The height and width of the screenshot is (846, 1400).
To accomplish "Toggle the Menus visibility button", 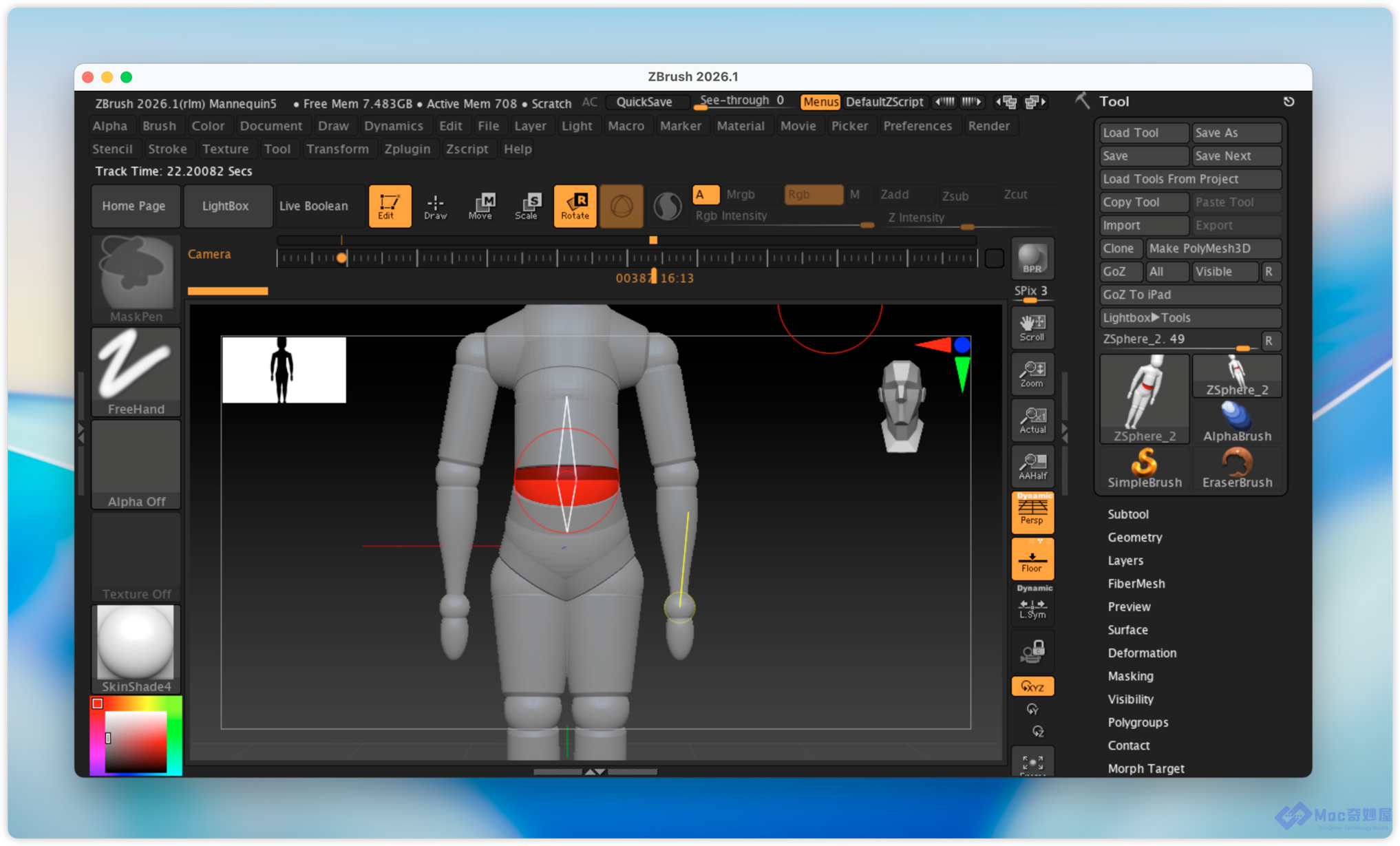I will click(820, 102).
